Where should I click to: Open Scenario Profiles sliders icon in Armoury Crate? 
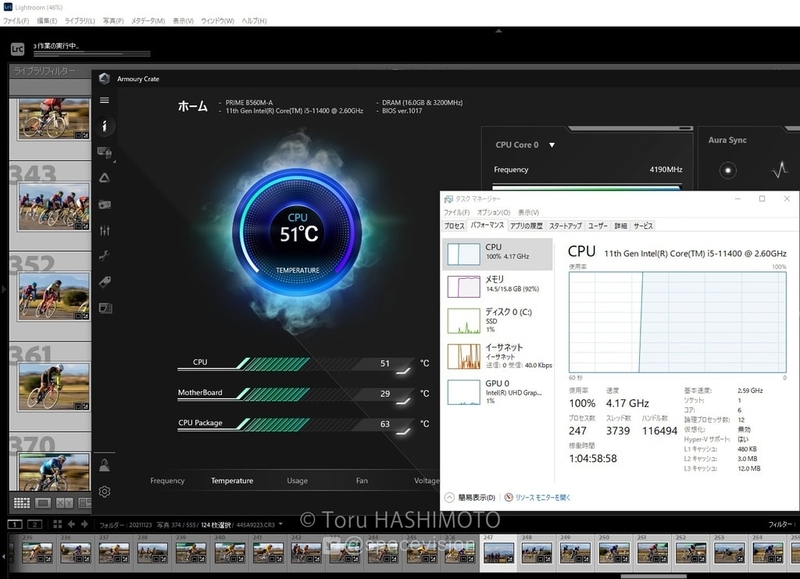(x=105, y=230)
